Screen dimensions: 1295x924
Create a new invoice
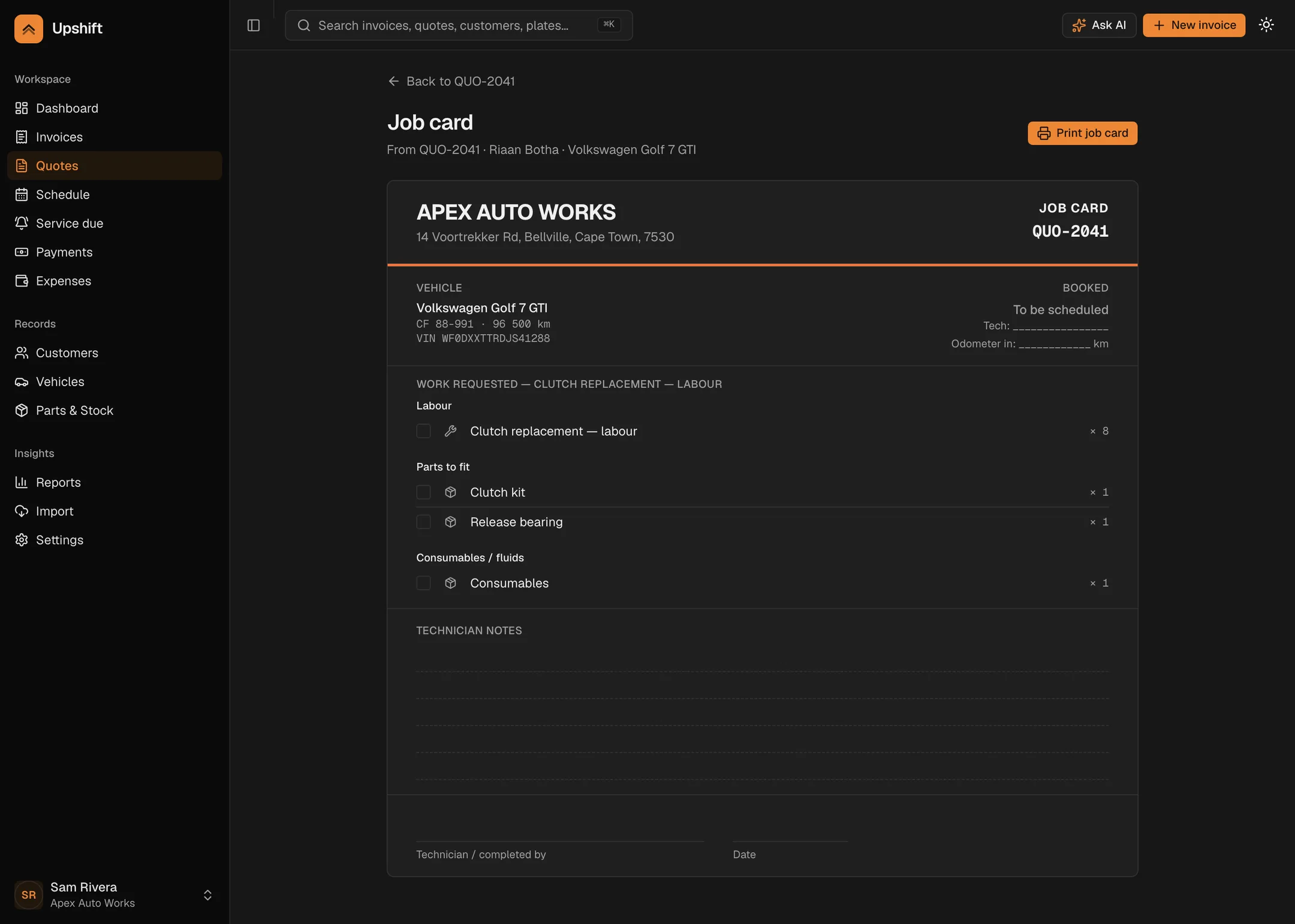[1194, 25]
